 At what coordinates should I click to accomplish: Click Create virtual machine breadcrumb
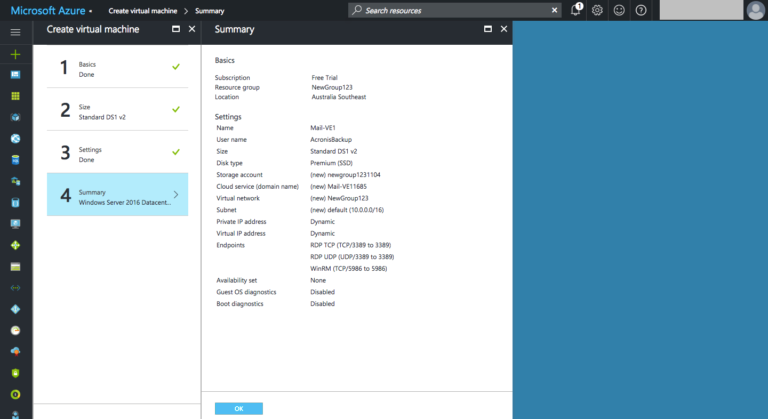click(143, 11)
